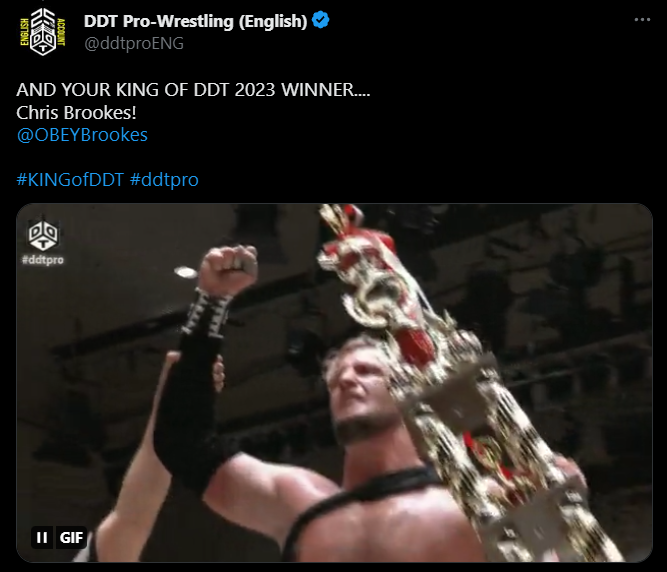Open the #ddtpro hashtag in the tweet text

point(164,179)
